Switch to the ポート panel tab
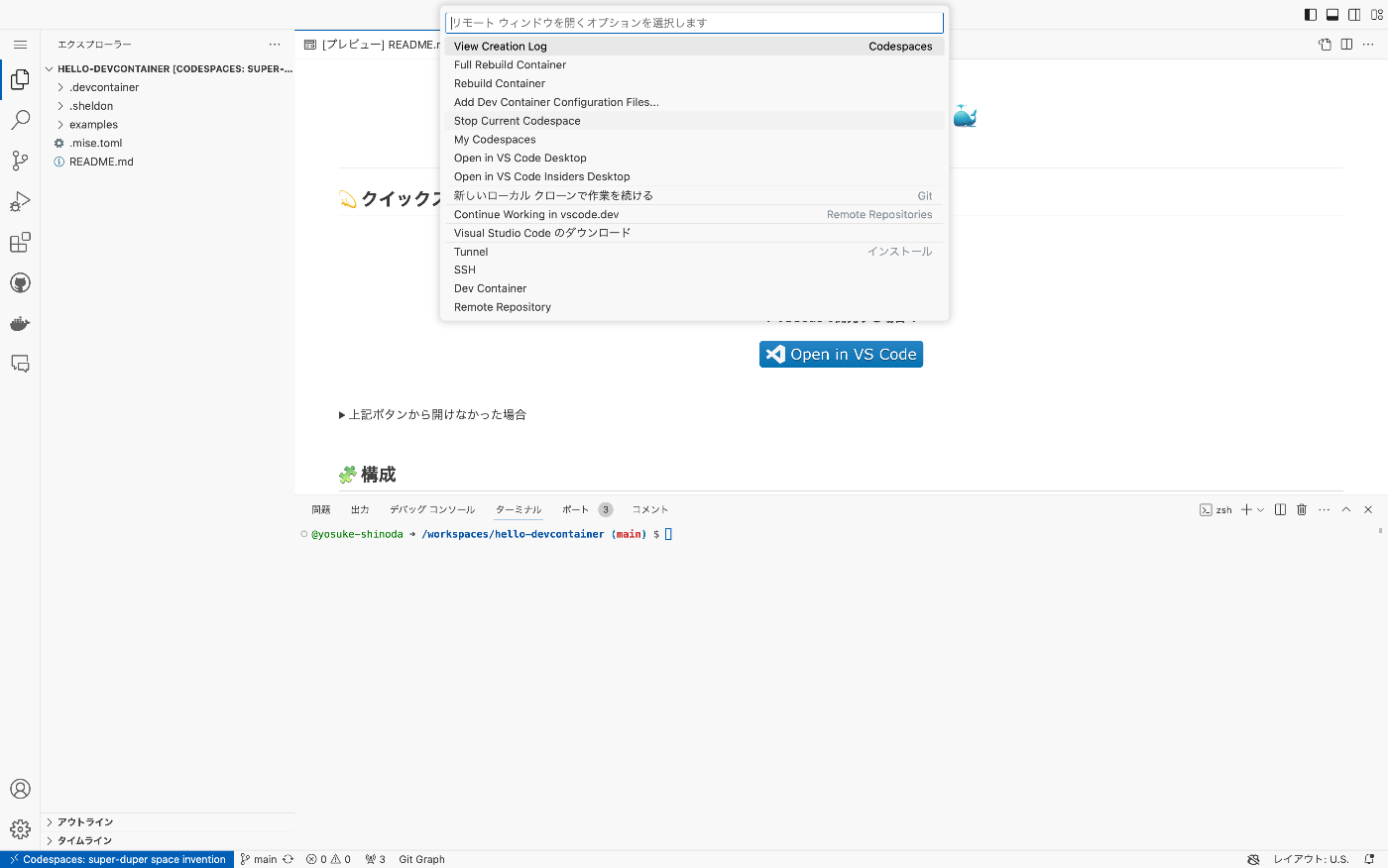Viewport: 1388px width, 868px height. pyautogui.click(x=575, y=509)
